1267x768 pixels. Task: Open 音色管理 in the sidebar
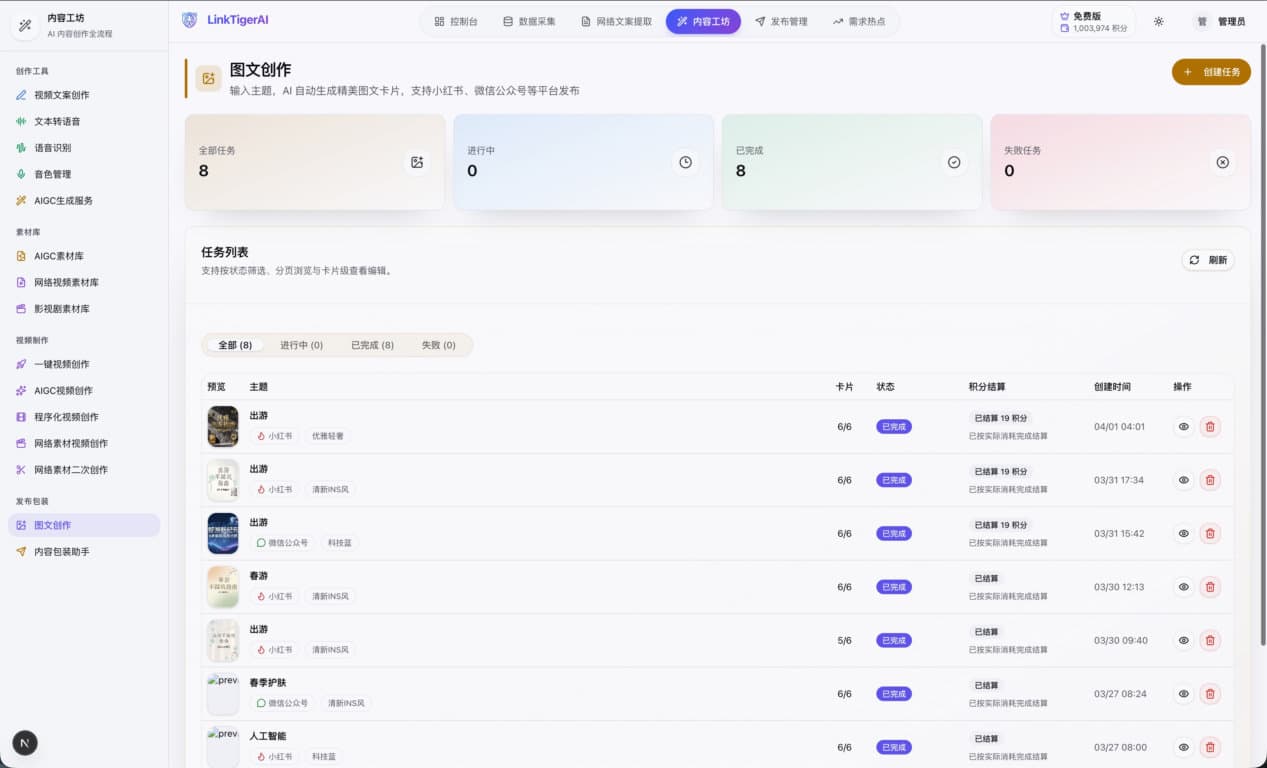tap(52, 174)
